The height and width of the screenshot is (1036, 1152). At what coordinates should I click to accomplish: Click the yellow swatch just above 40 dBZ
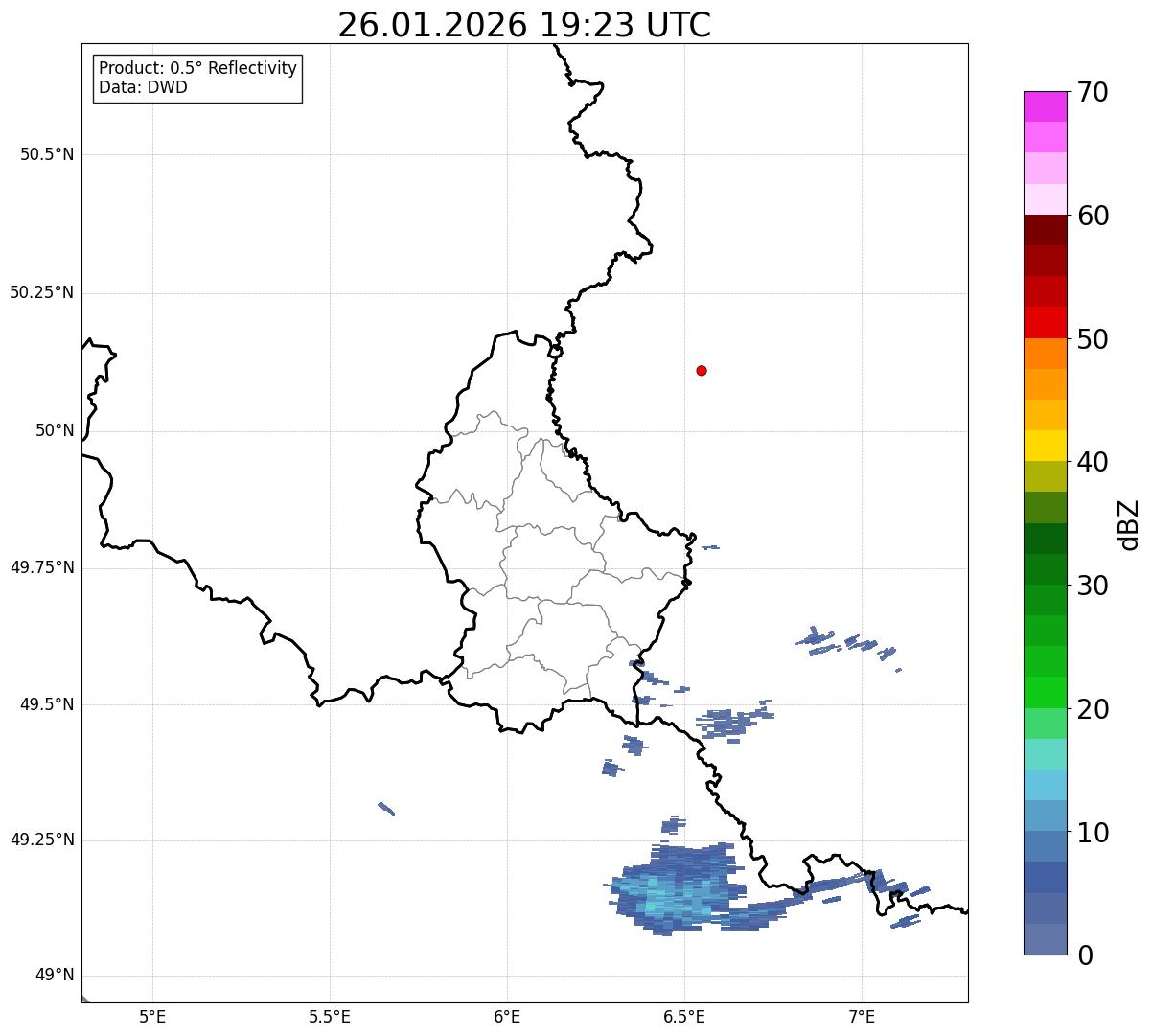click(1046, 446)
